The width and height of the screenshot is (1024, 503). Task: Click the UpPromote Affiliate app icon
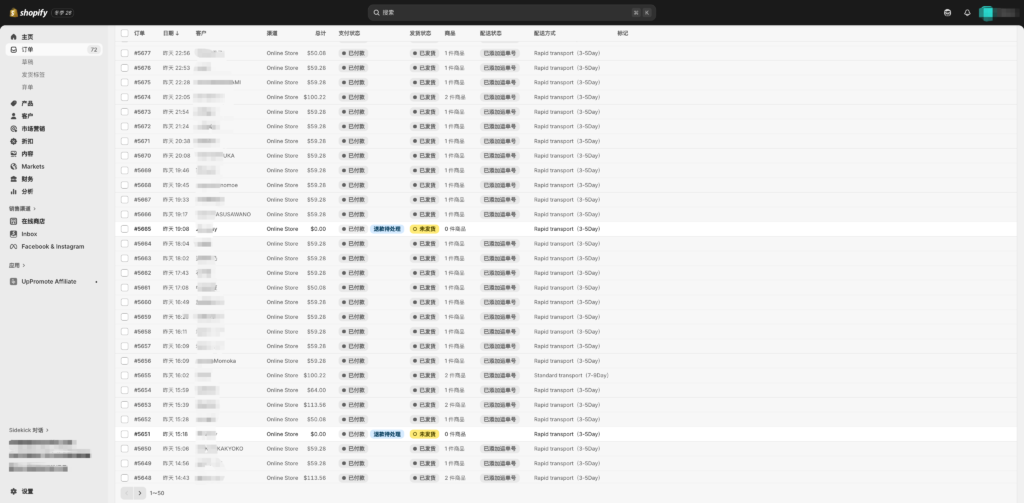tap(14, 282)
